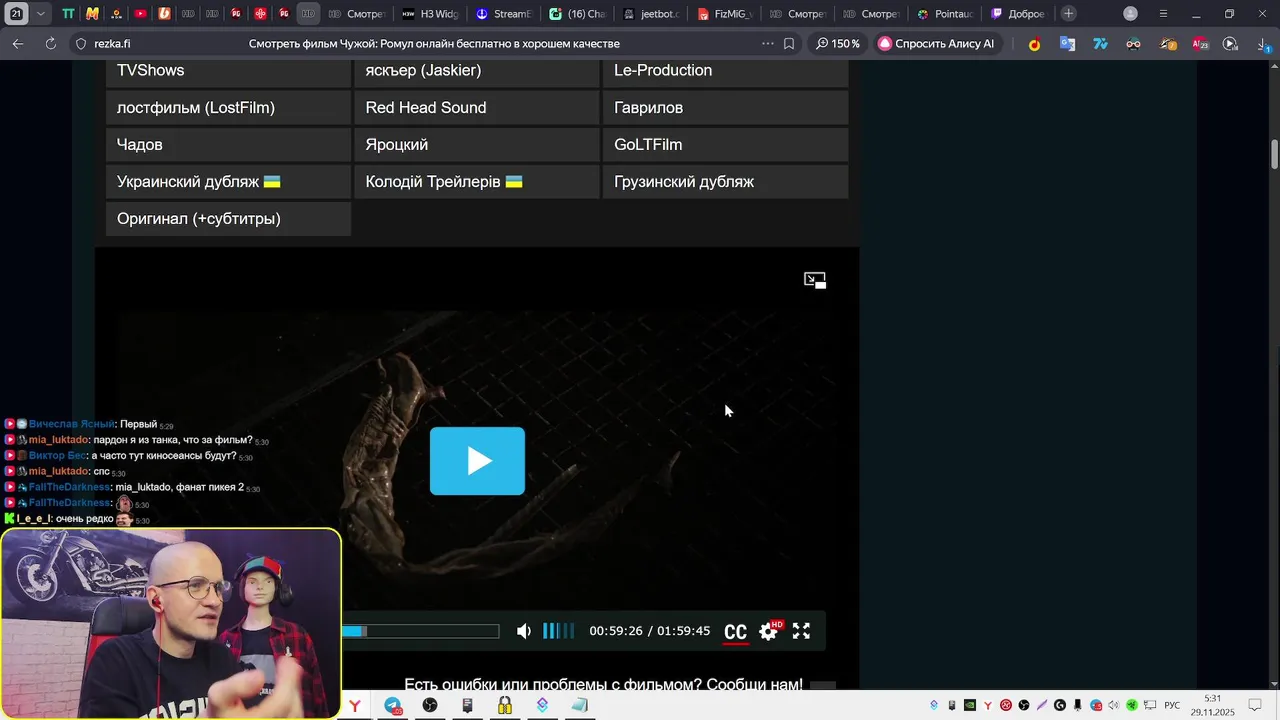Click 00:59:26 / 01:59:45 time display
This screenshot has width=1280, height=720.
(x=650, y=631)
